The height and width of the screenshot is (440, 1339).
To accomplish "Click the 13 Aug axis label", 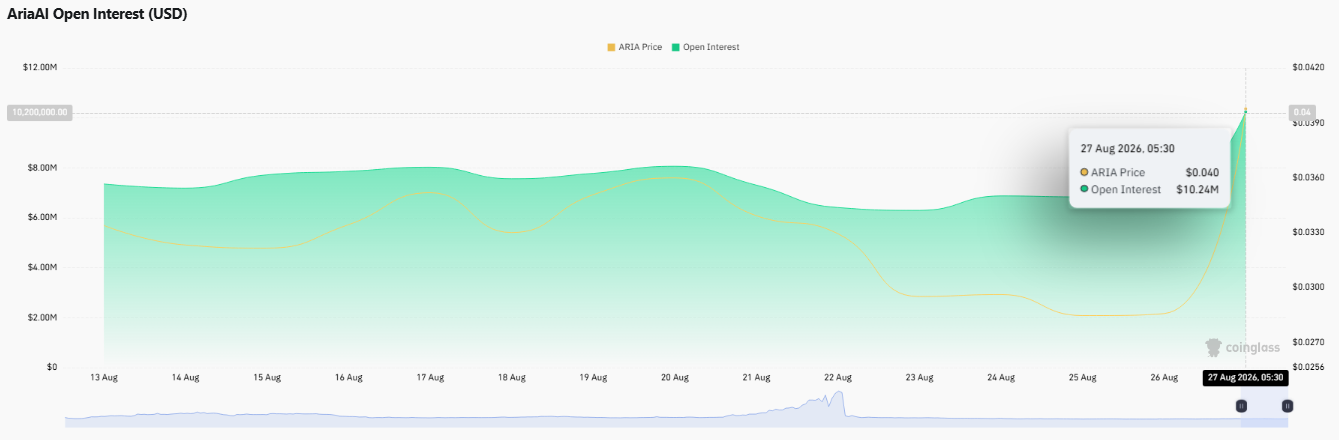I will pyautogui.click(x=104, y=378).
